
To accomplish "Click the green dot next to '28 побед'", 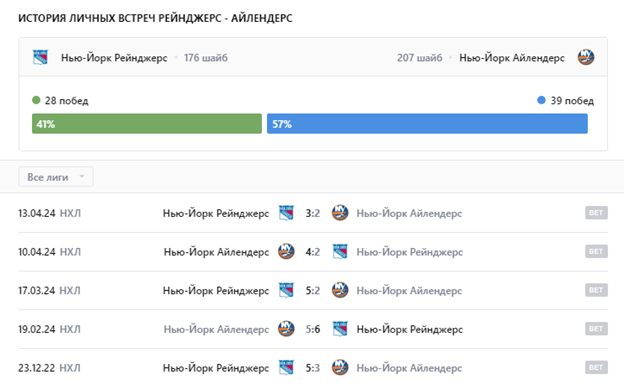I will pos(36,100).
